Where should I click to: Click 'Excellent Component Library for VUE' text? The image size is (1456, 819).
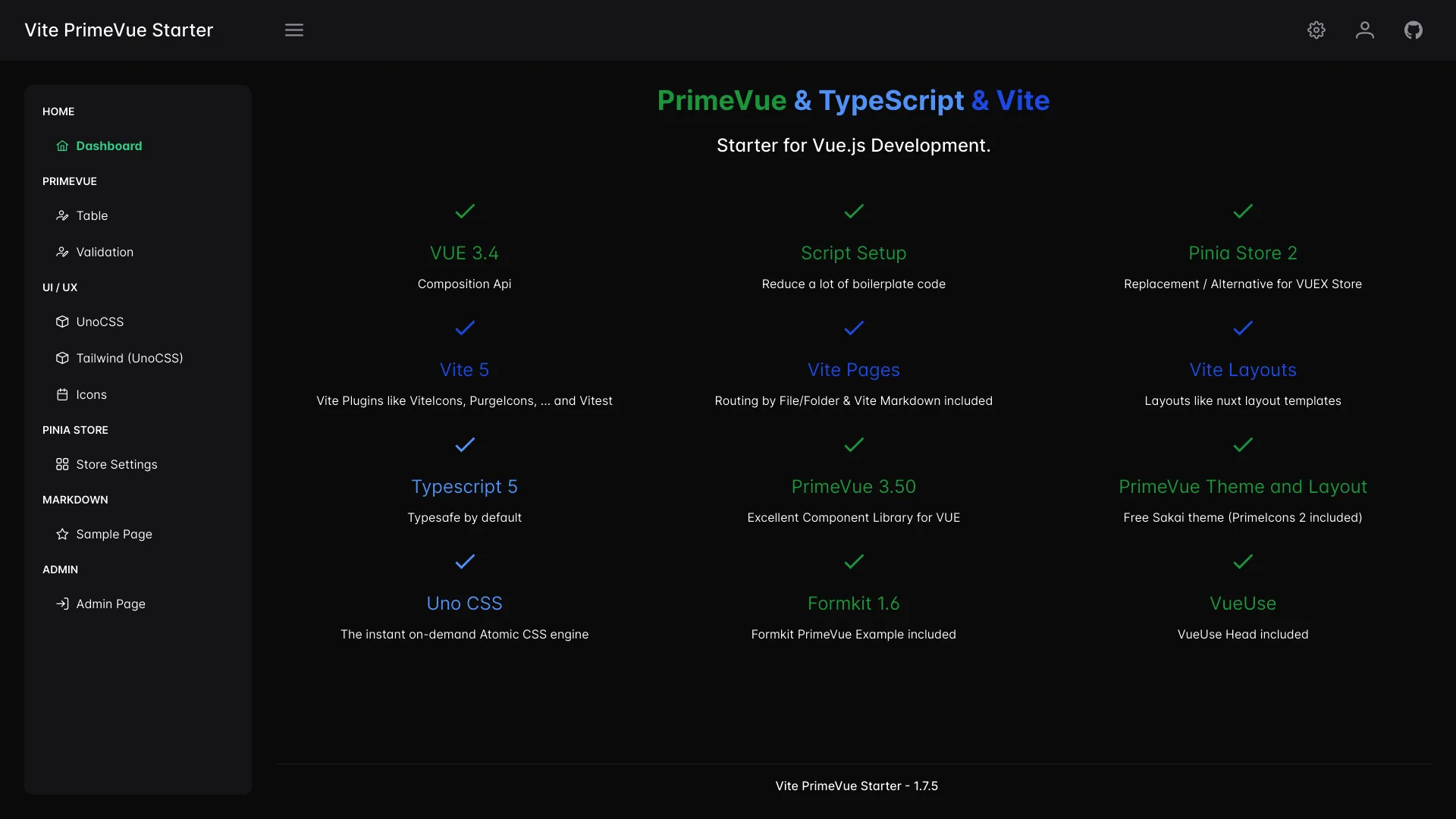point(854,518)
